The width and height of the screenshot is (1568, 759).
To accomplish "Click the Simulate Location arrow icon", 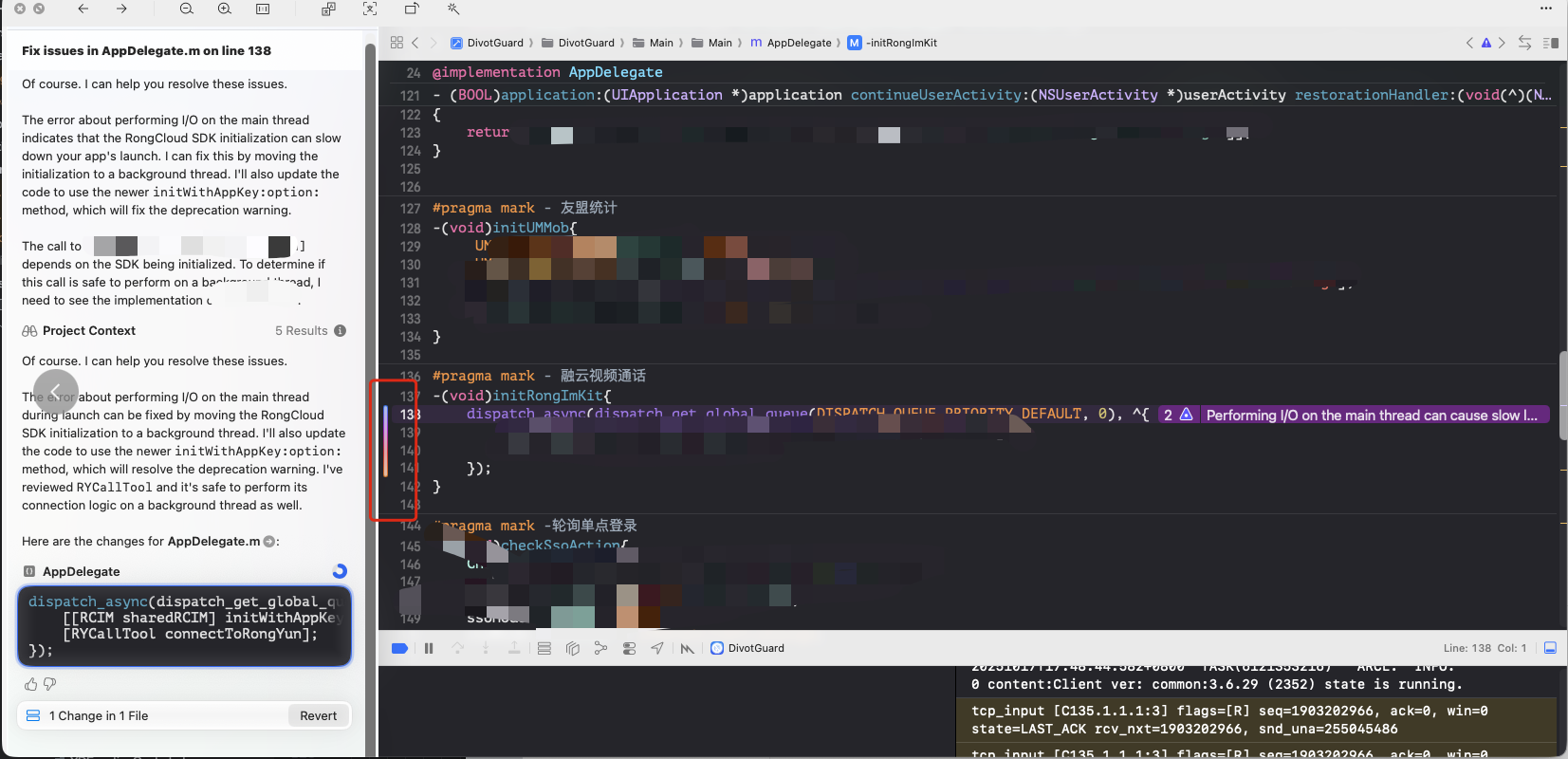I will tap(657, 649).
